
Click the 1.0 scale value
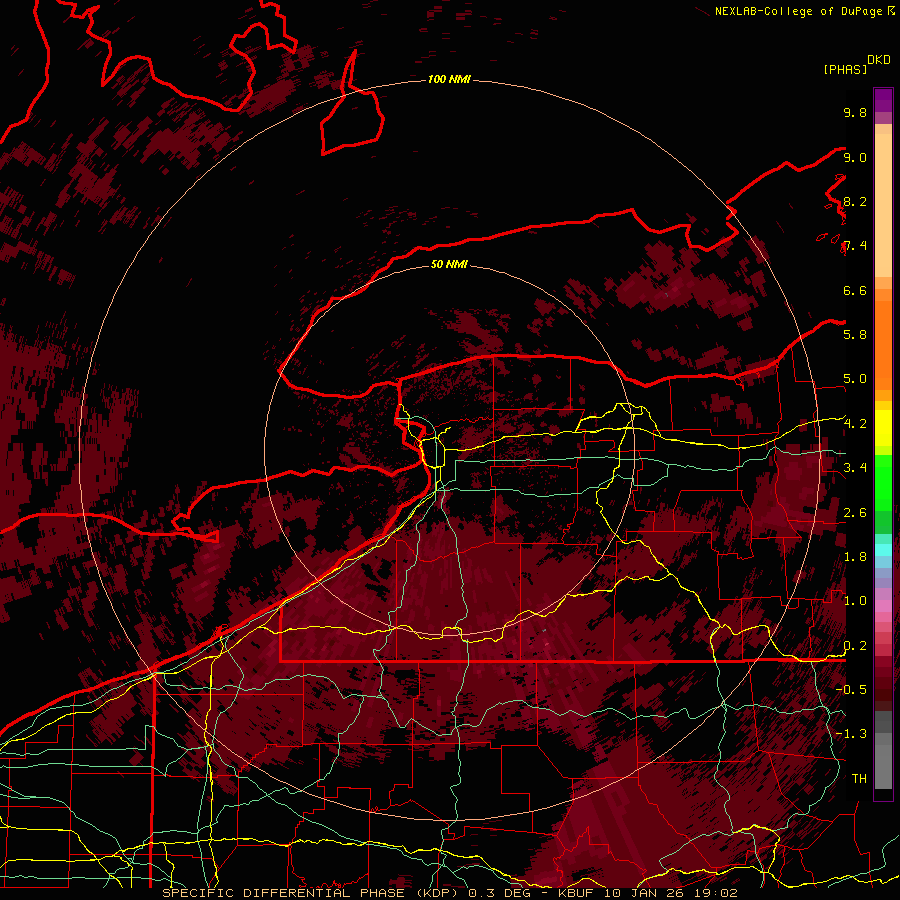click(855, 601)
